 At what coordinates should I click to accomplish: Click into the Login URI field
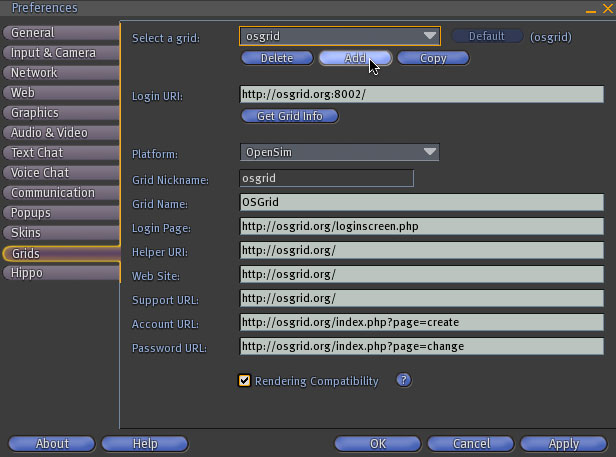click(x=422, y=94)
